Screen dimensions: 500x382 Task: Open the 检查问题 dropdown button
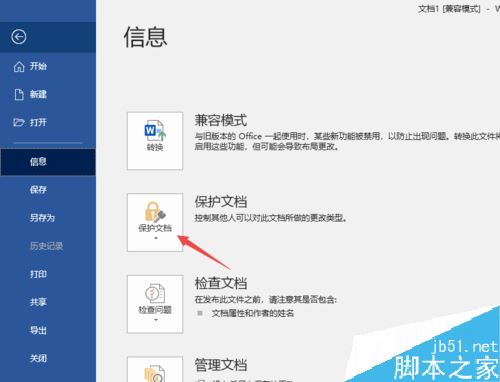pos(155,304)
